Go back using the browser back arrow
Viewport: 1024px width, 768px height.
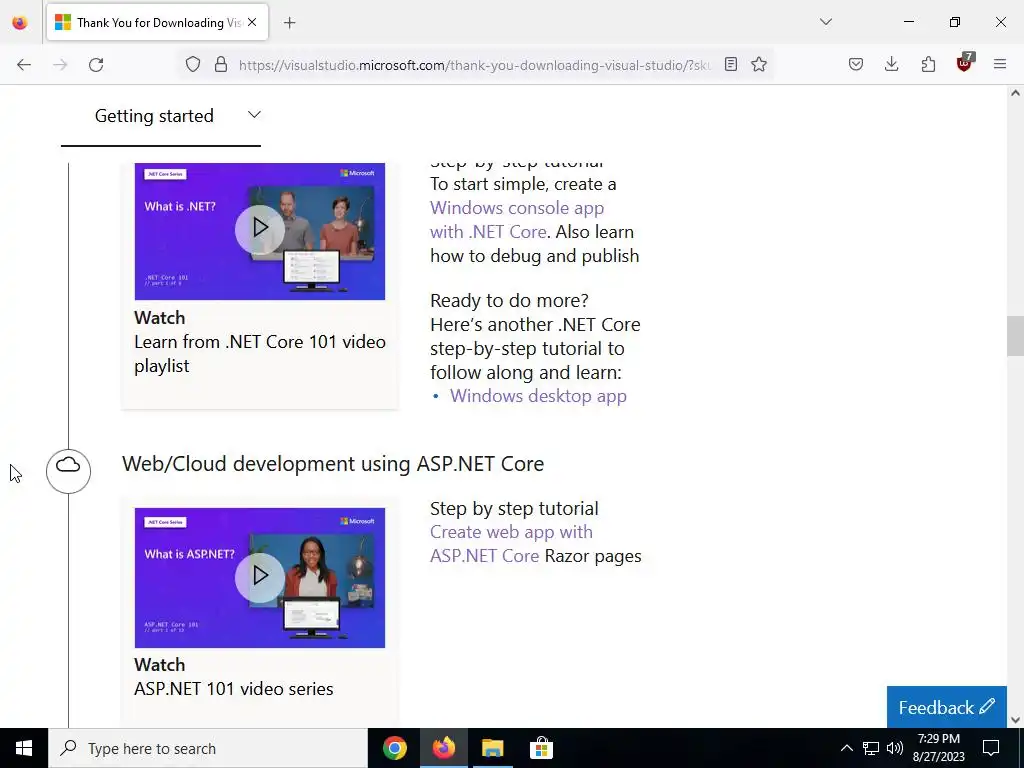pos(24,65)
